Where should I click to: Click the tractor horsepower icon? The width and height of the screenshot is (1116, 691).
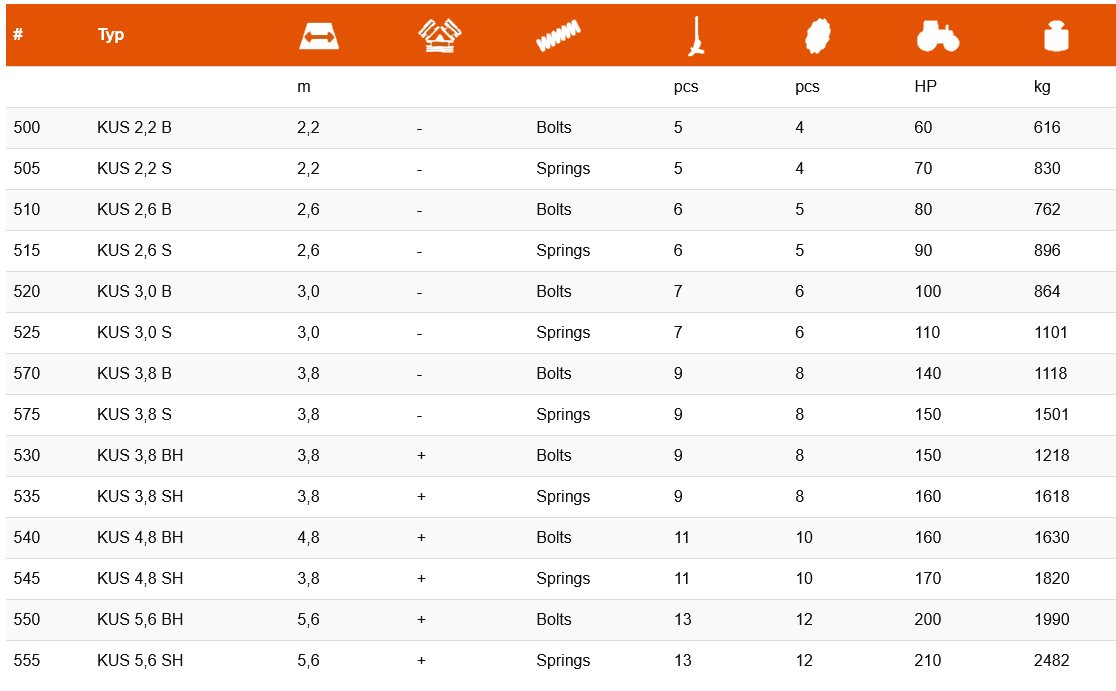click(x=937, y=36)
